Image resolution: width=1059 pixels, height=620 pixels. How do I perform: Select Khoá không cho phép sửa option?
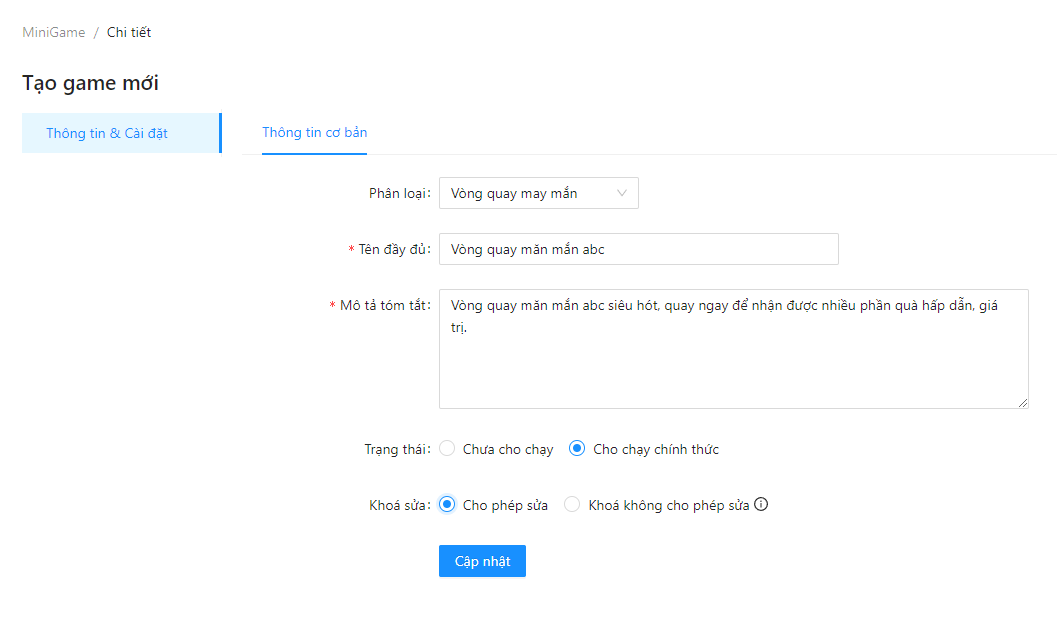(572, 505)
